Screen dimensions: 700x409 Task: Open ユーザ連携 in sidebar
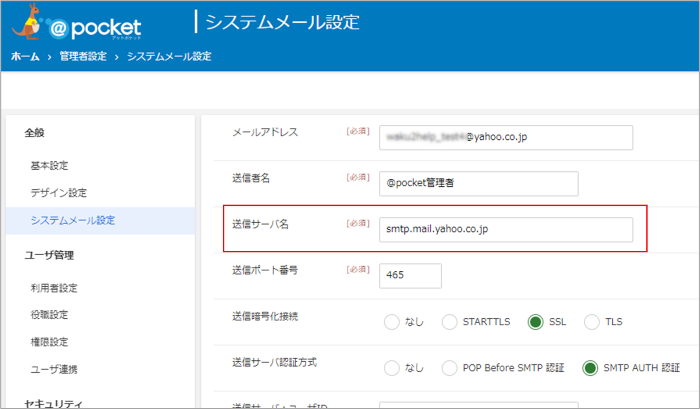pos(54,369)
